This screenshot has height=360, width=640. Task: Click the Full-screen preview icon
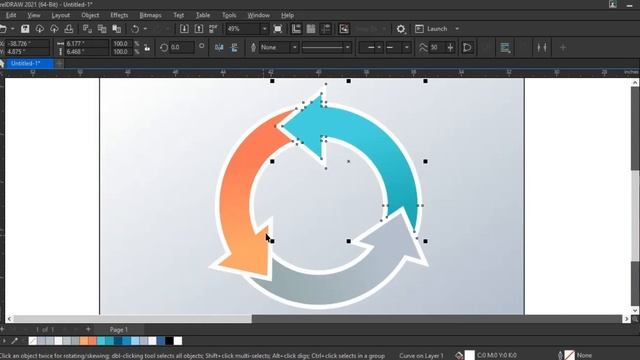[x=278, y=29]
